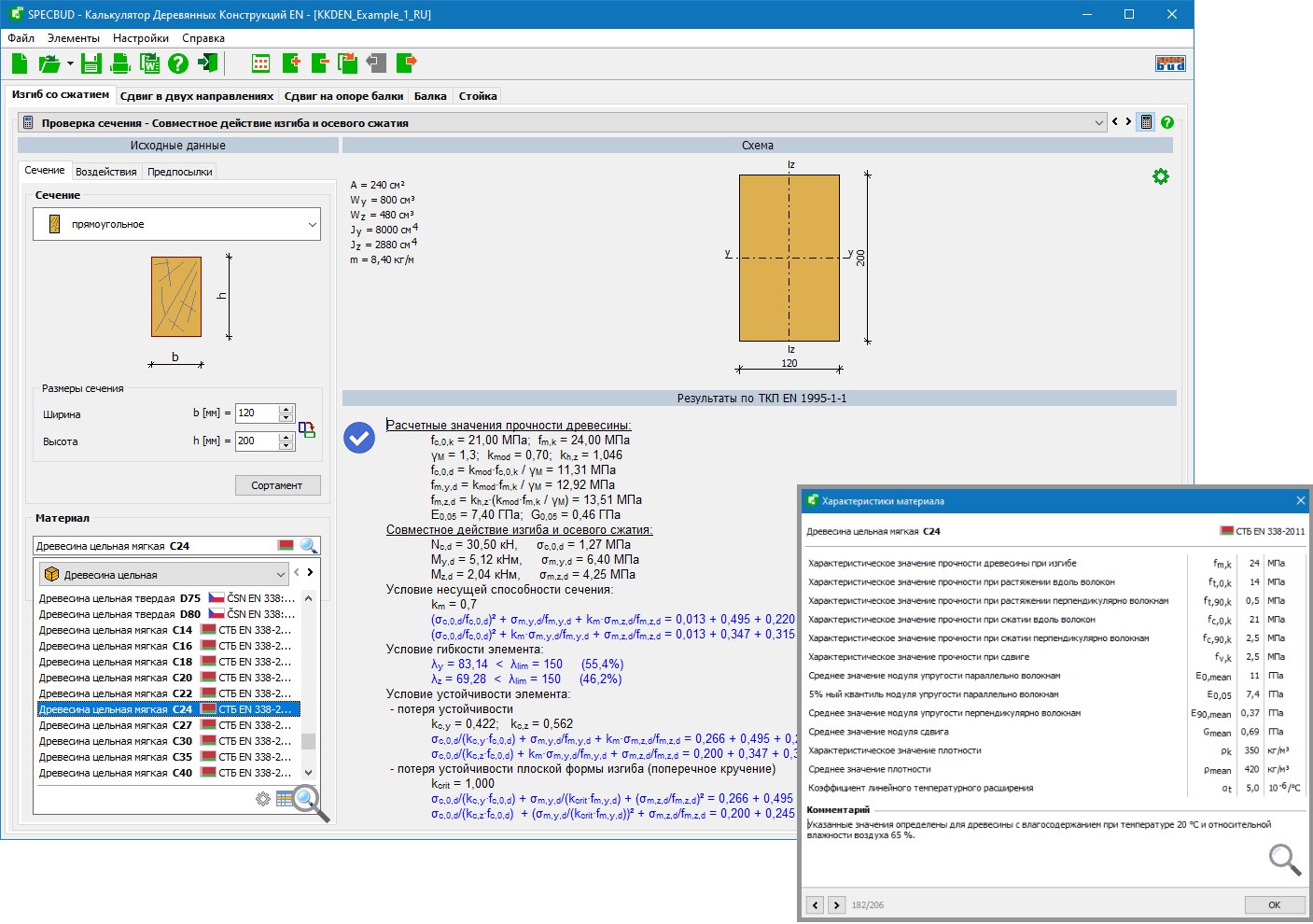
Task: Click the Сортамент button
Action: tap(277, 485)
